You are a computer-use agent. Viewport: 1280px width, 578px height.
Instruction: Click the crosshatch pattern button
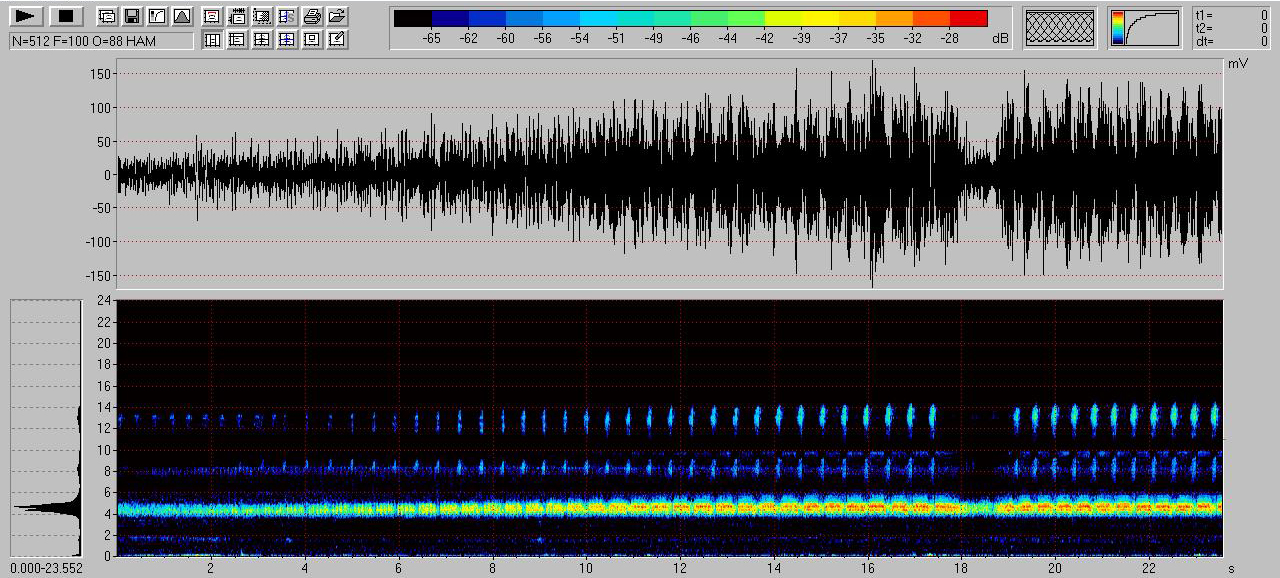tap(1060, 28)
